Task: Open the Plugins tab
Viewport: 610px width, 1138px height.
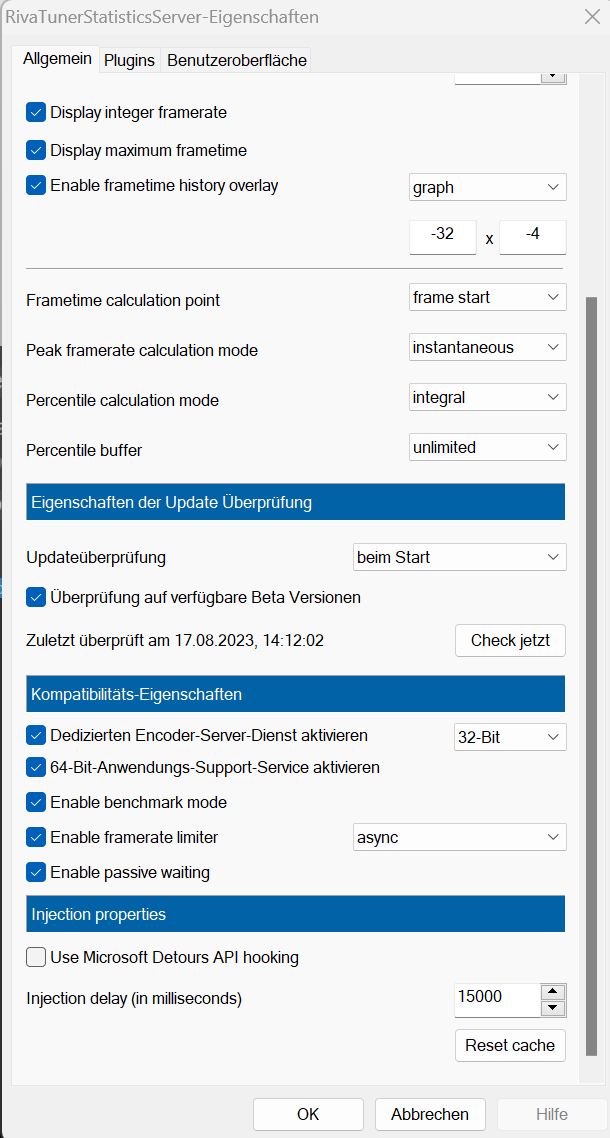Action: coord(129,61)
